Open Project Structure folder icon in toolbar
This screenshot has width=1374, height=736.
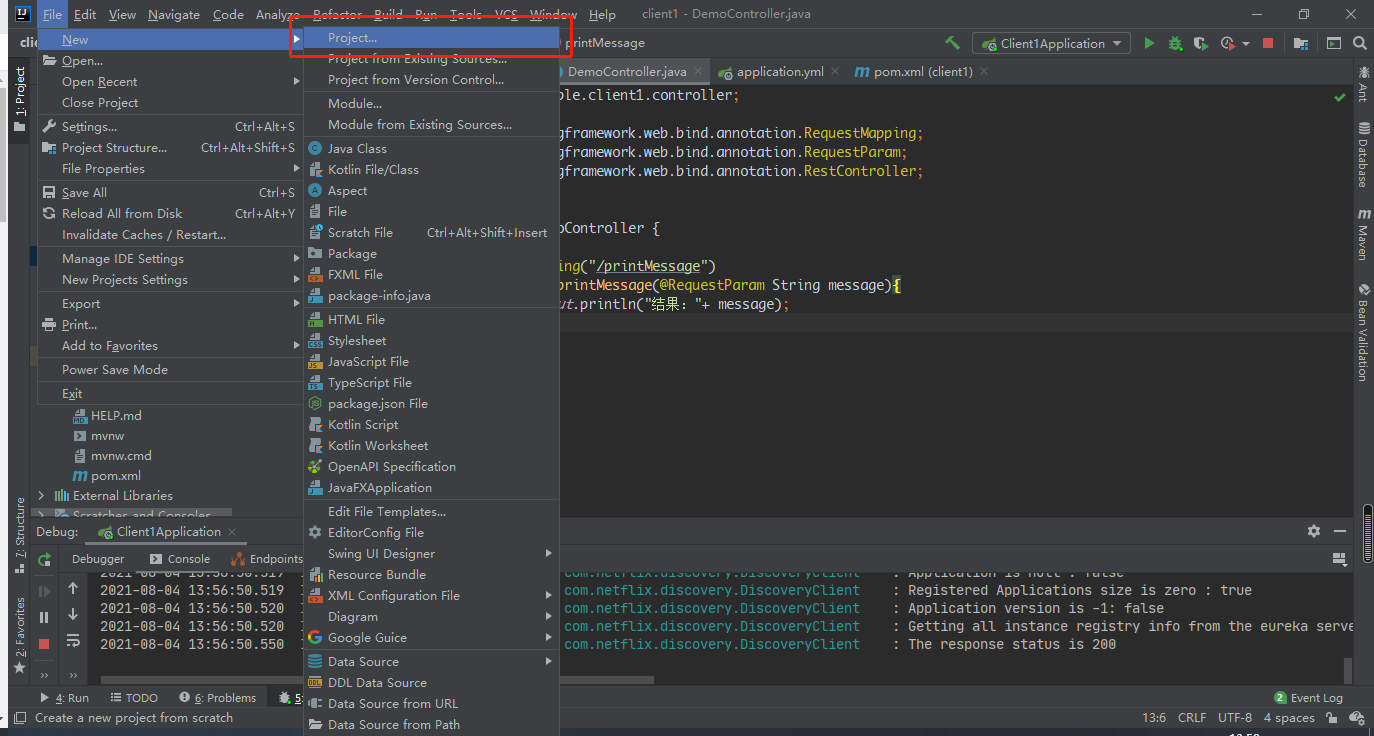pos(1301,43)
